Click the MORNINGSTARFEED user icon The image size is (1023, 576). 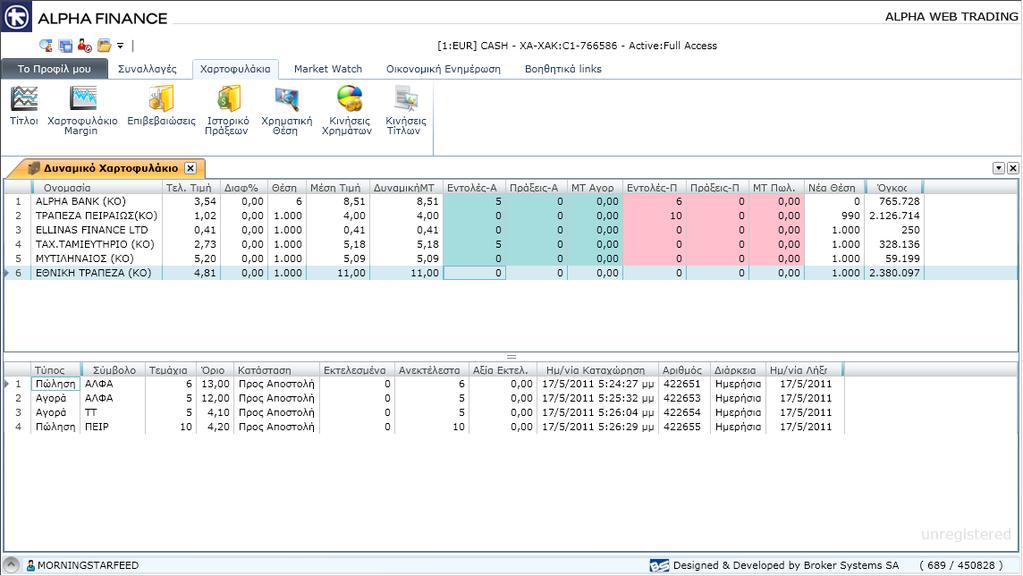[x=30, y=566]
